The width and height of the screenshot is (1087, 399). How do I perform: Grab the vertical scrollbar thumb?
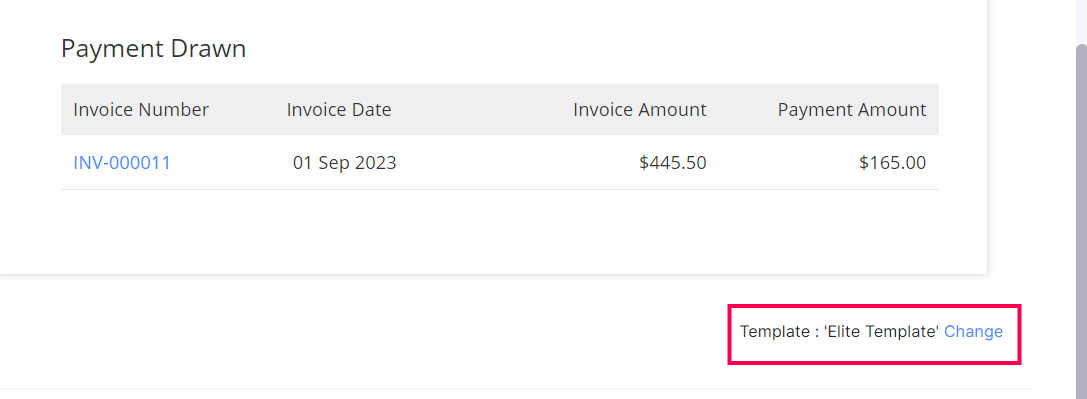coord(1081,222)
